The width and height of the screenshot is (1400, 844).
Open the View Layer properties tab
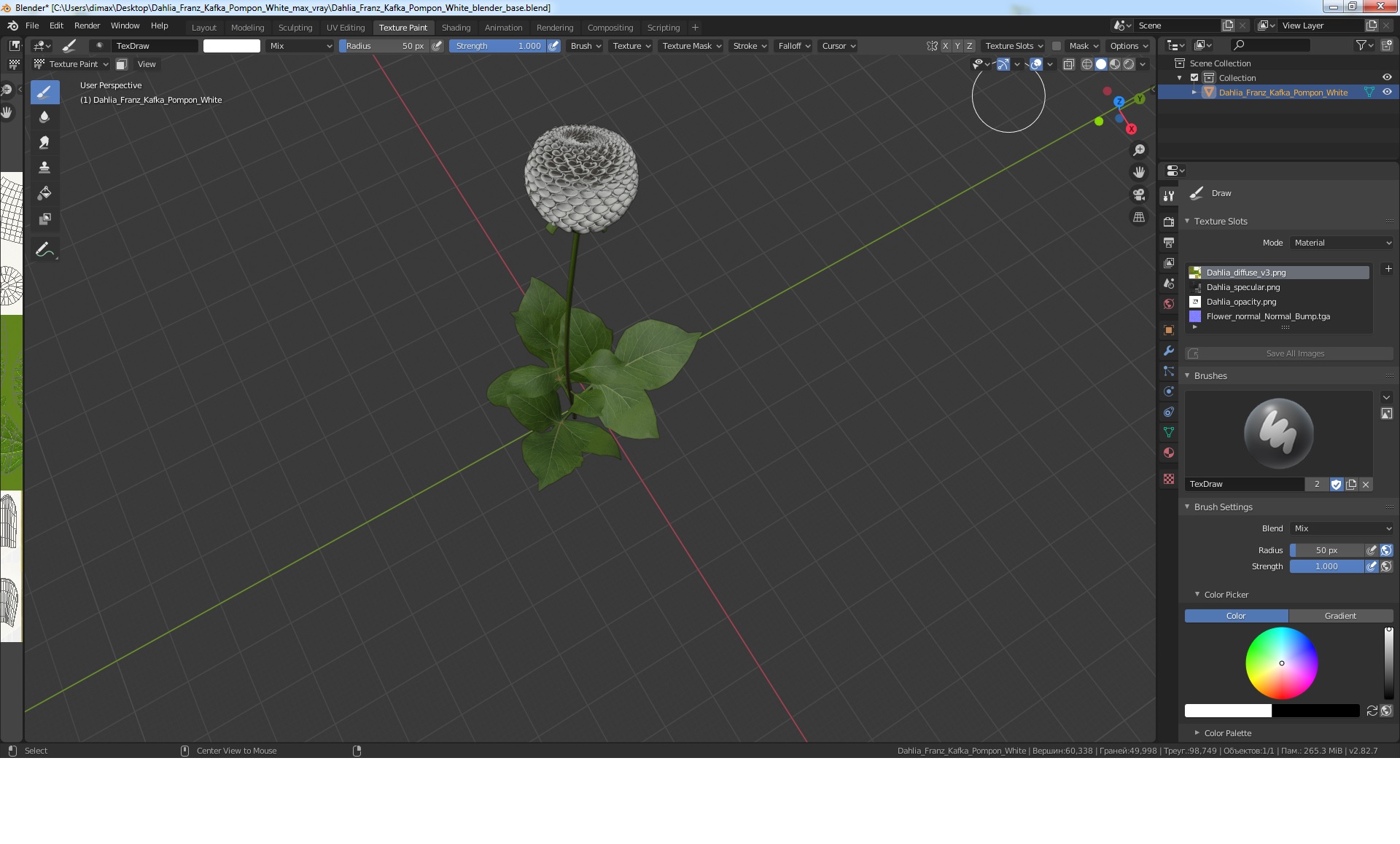coord(1169,262)
